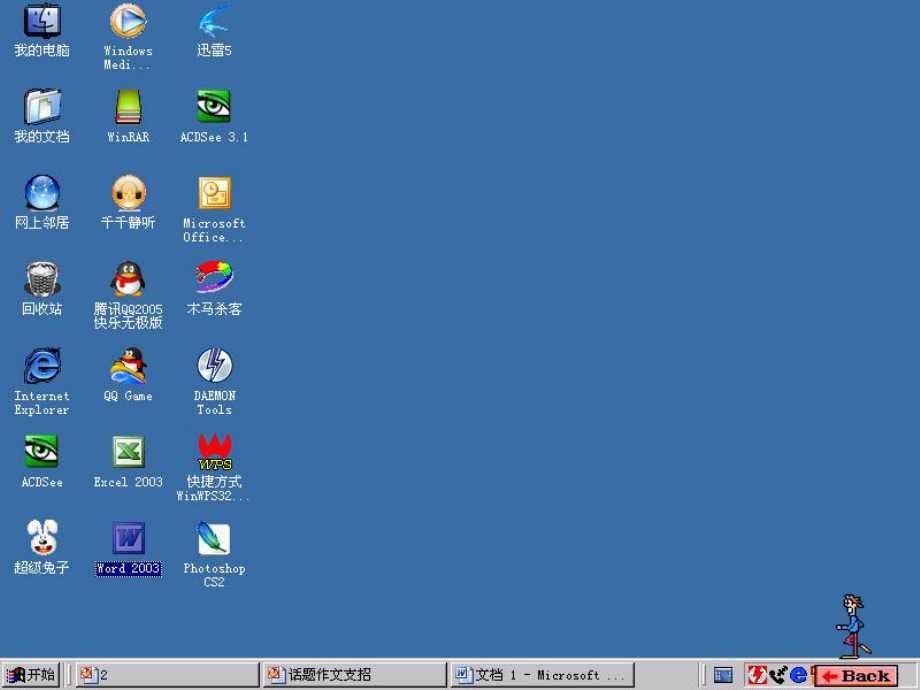Screen dimensions: 920x690
Task: Select the Word 2003 icon image
Action: [128, 538]
